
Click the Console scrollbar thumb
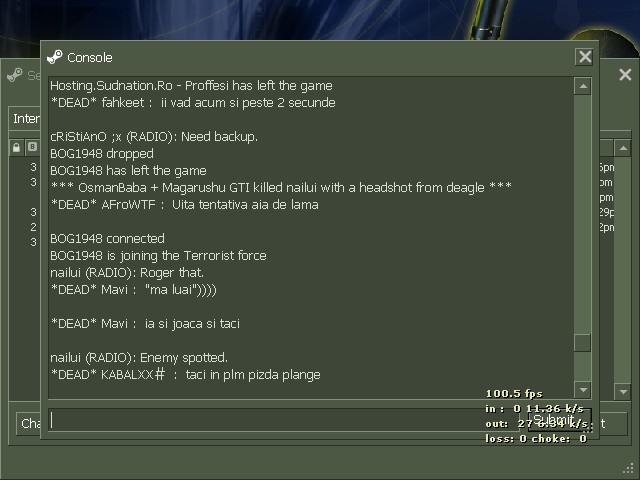pos(583,343)
